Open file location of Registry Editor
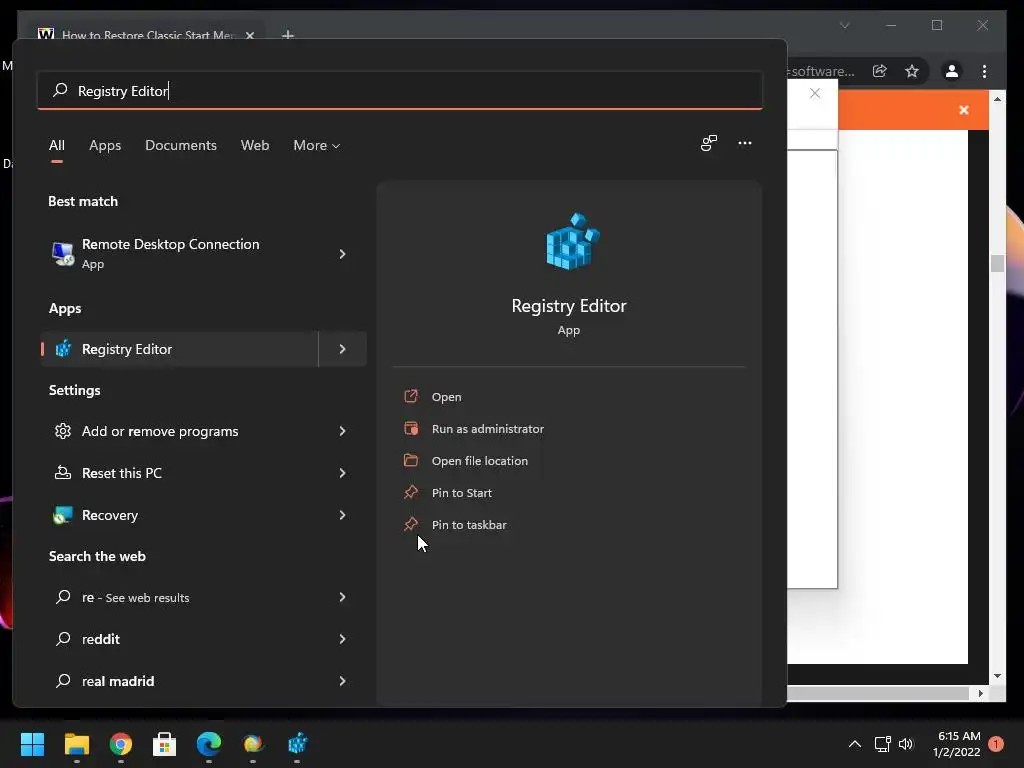 click(x=479, y=460)
